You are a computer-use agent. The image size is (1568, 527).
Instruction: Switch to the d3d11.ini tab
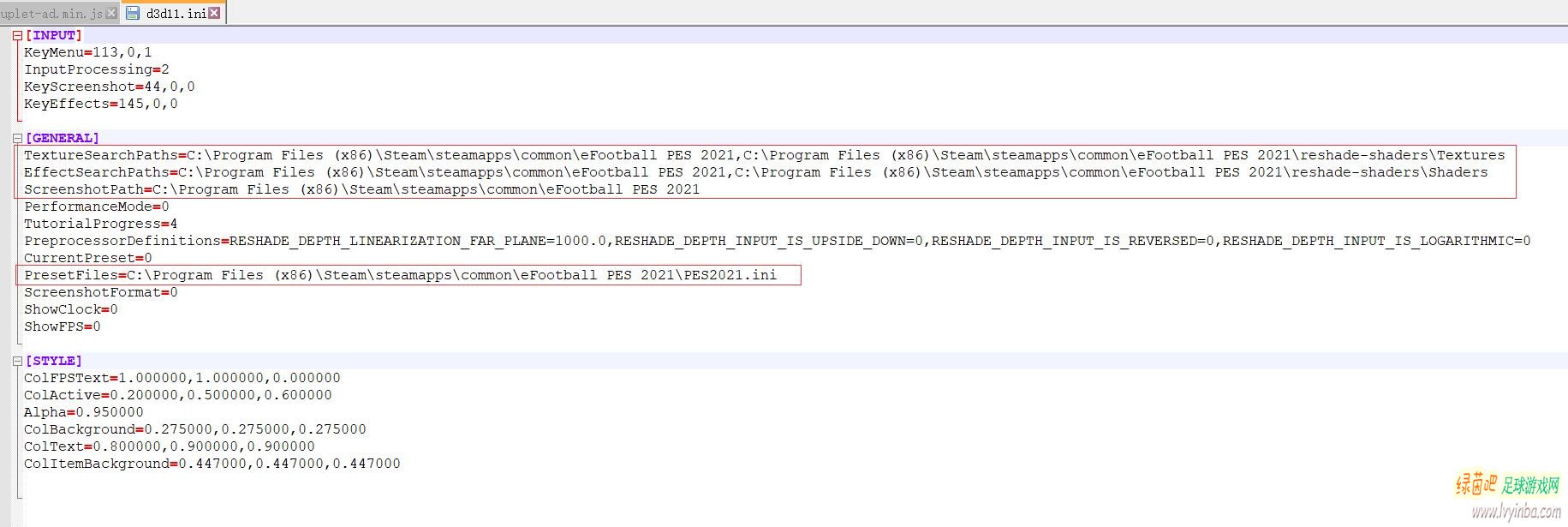click(176, 13)
